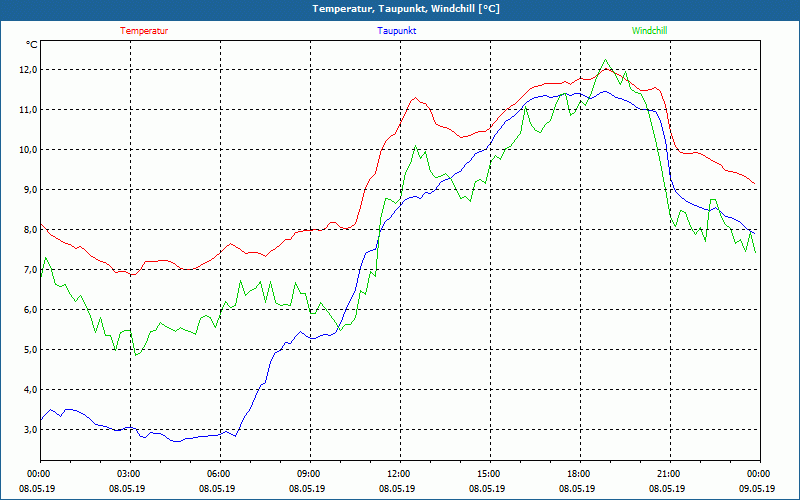800x500 pixels.
Task: Click the °C unit label on y-axis
Action: click(32, 45)
